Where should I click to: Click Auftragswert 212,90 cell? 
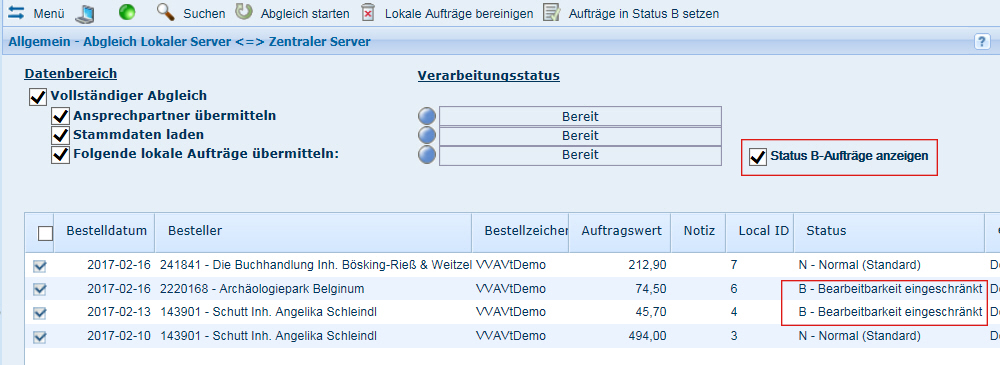647,265
